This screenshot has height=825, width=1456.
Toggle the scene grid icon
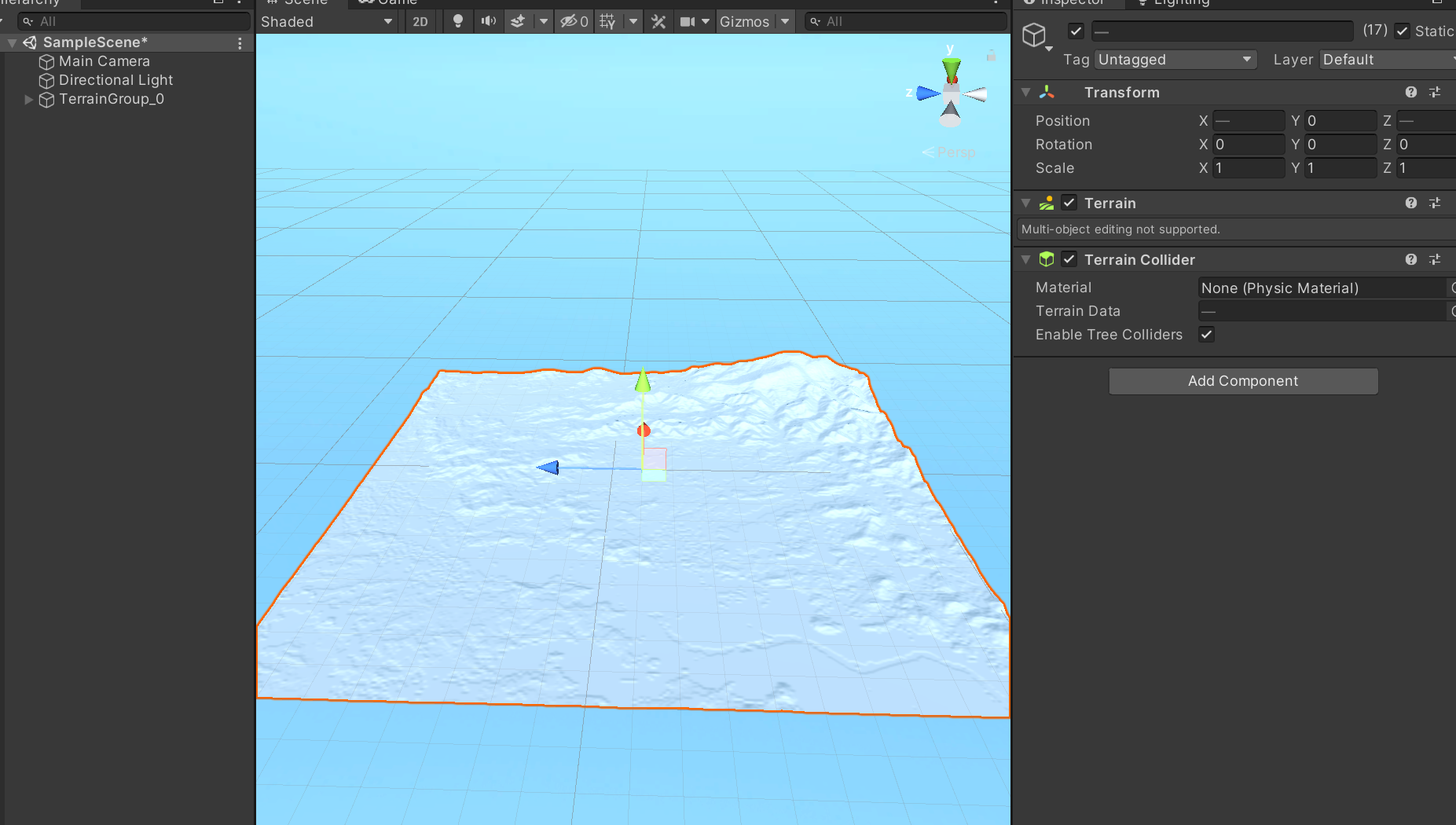click(x=608, y=21)
